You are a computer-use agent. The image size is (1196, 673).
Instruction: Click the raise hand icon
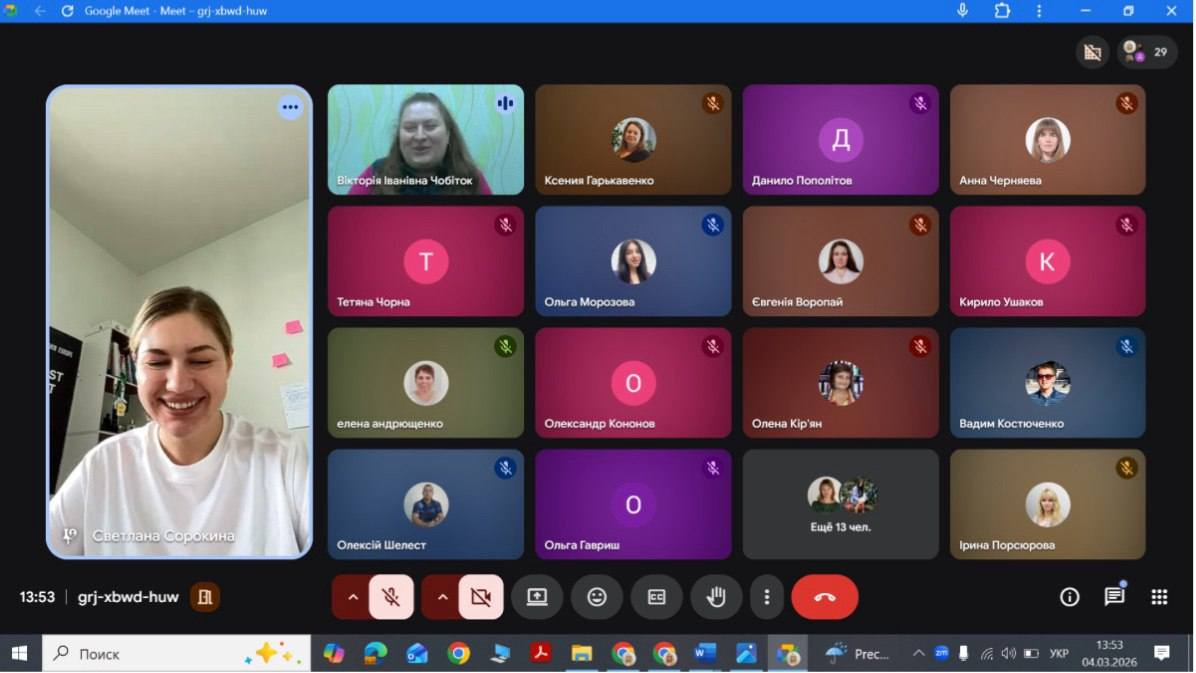(x=716, y=597)
